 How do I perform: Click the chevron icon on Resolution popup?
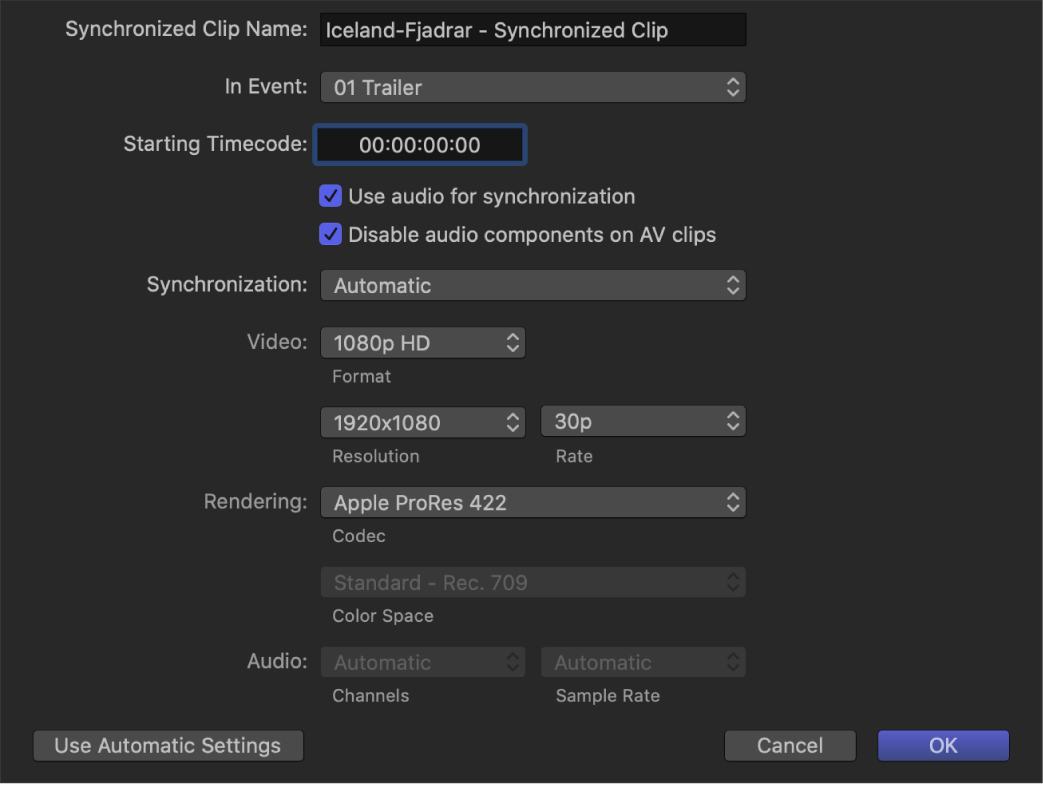(x=511, y=421)
